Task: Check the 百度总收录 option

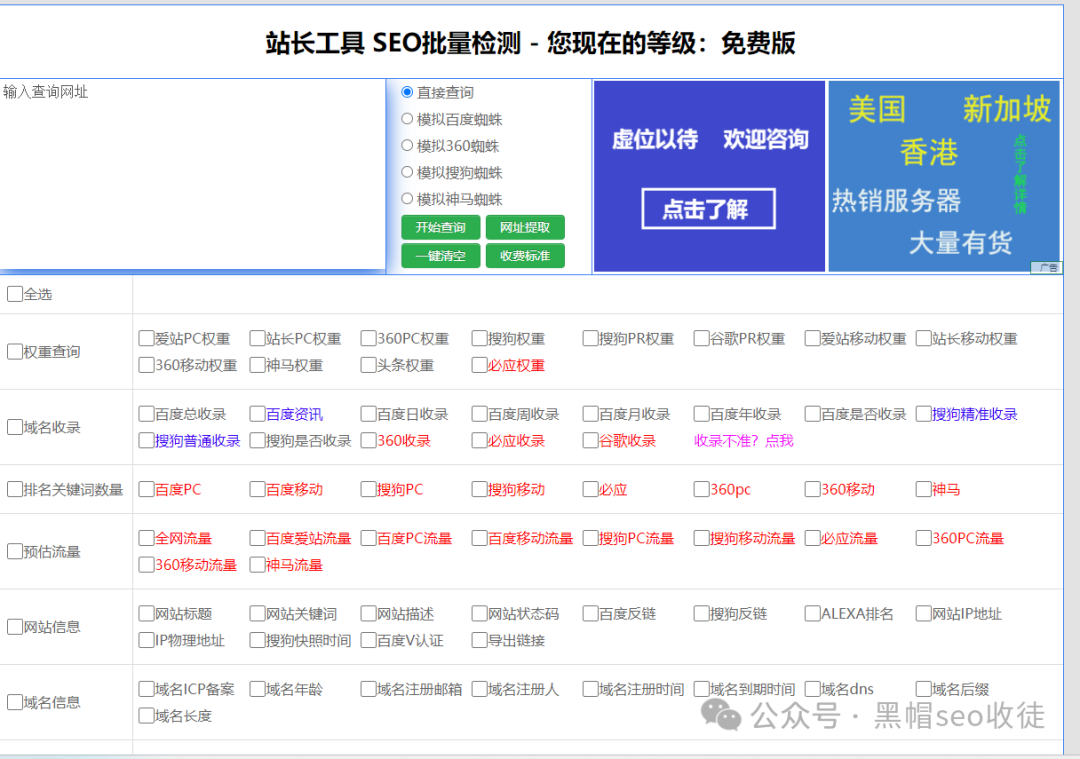Action: pyautogui.click(x=146, y=413)
